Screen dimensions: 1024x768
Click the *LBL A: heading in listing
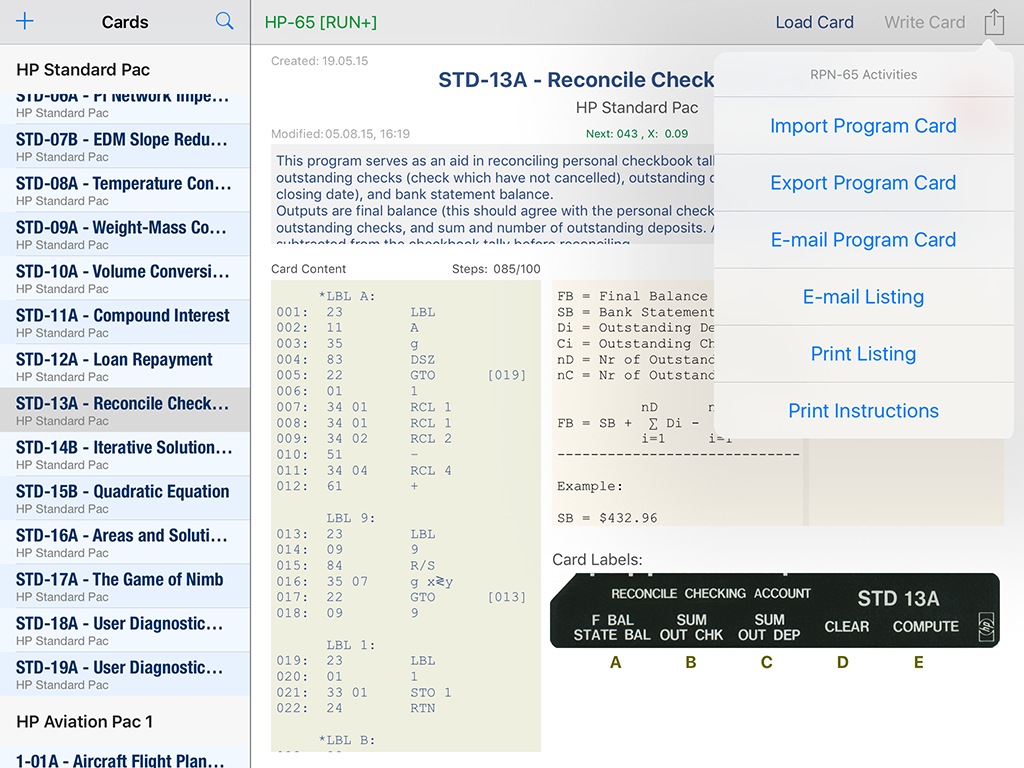[x=347, y=296]
